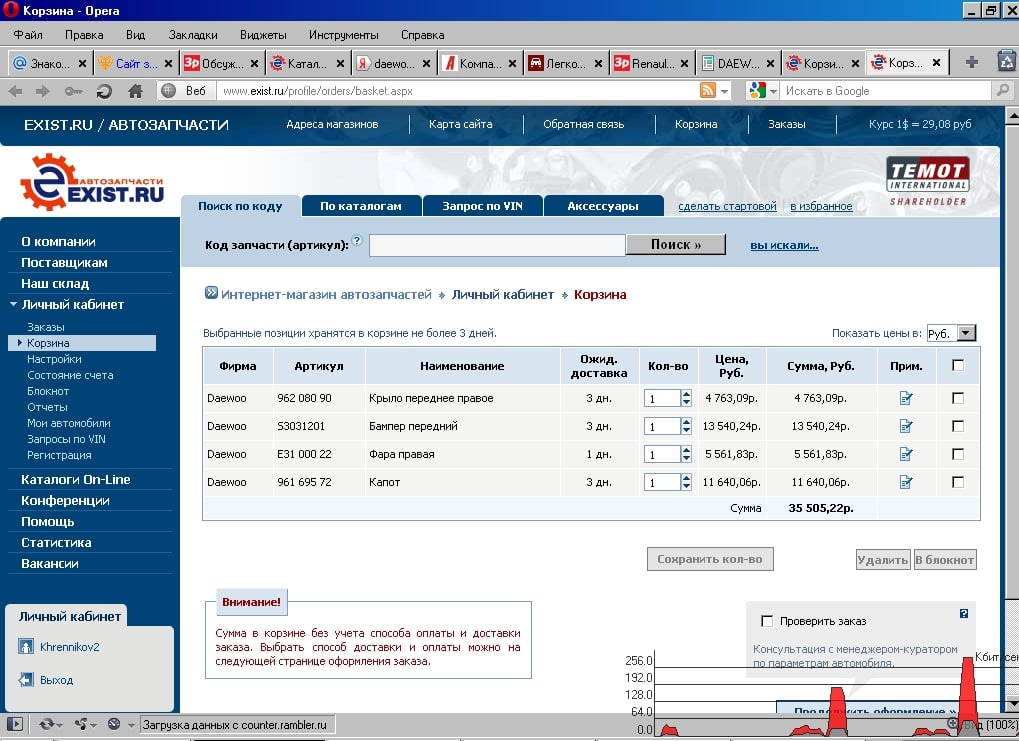Tick checkbox for Крыло переднее правое row
Viewport: 1019px width, 741px height.
coord(958,398)
